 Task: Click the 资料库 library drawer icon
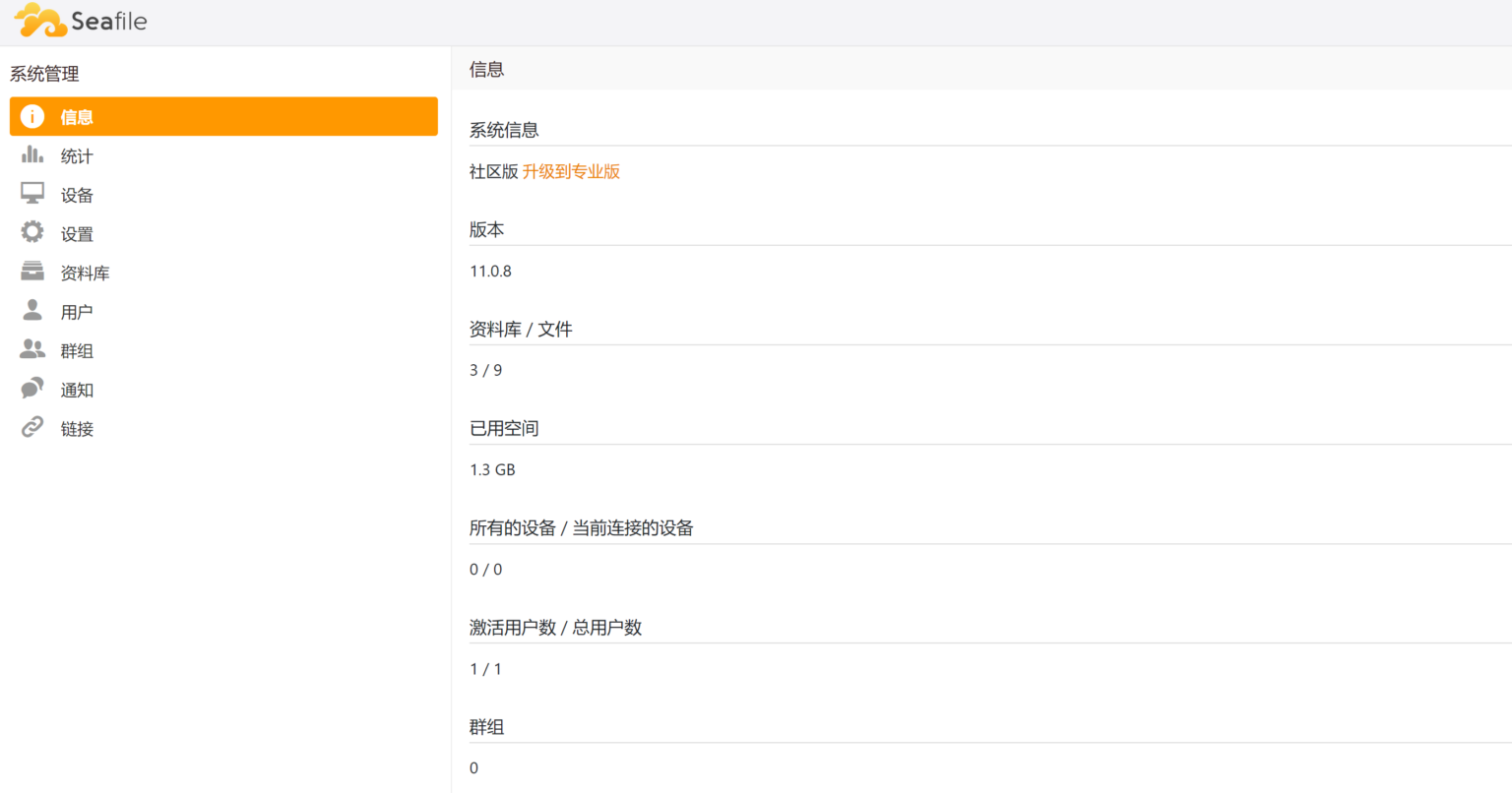(x=31, y=272)
